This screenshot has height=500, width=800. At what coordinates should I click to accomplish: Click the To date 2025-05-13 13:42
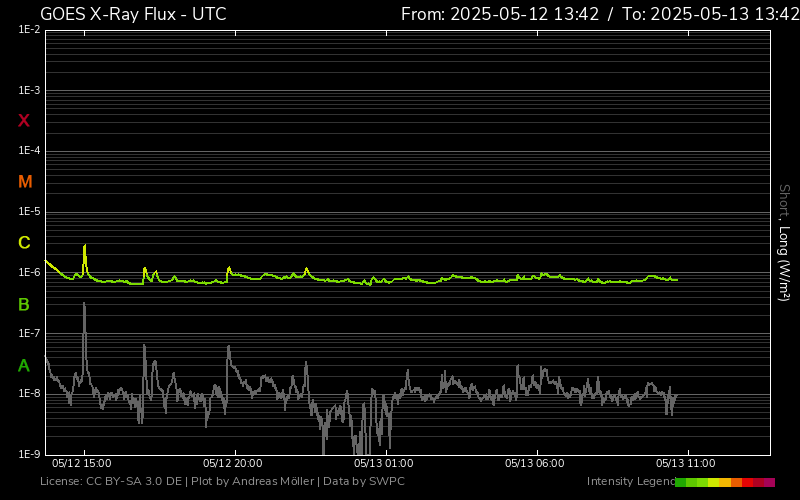point(709,14)
